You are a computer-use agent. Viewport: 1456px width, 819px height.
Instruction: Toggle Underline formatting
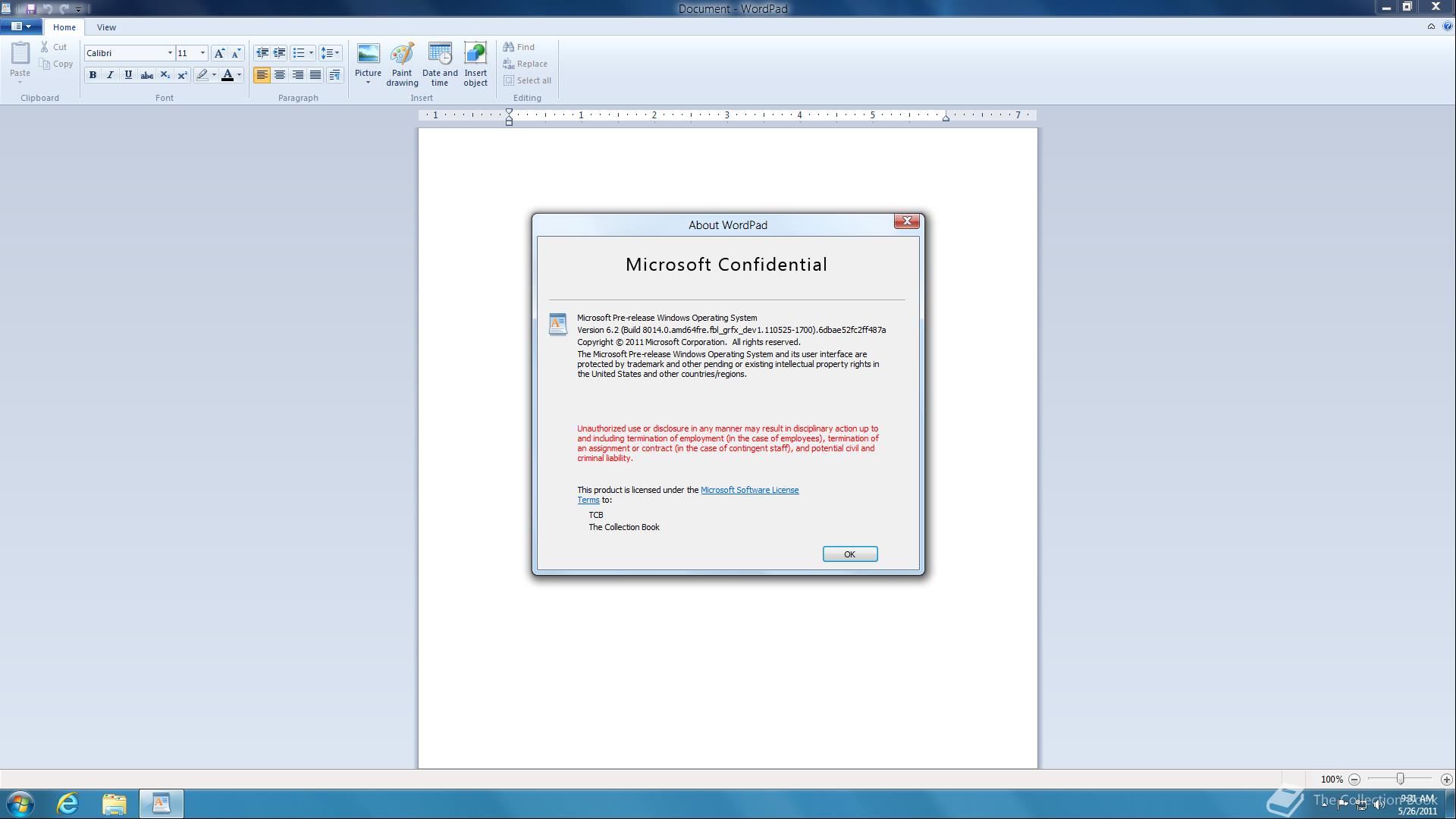coord(128,75)
